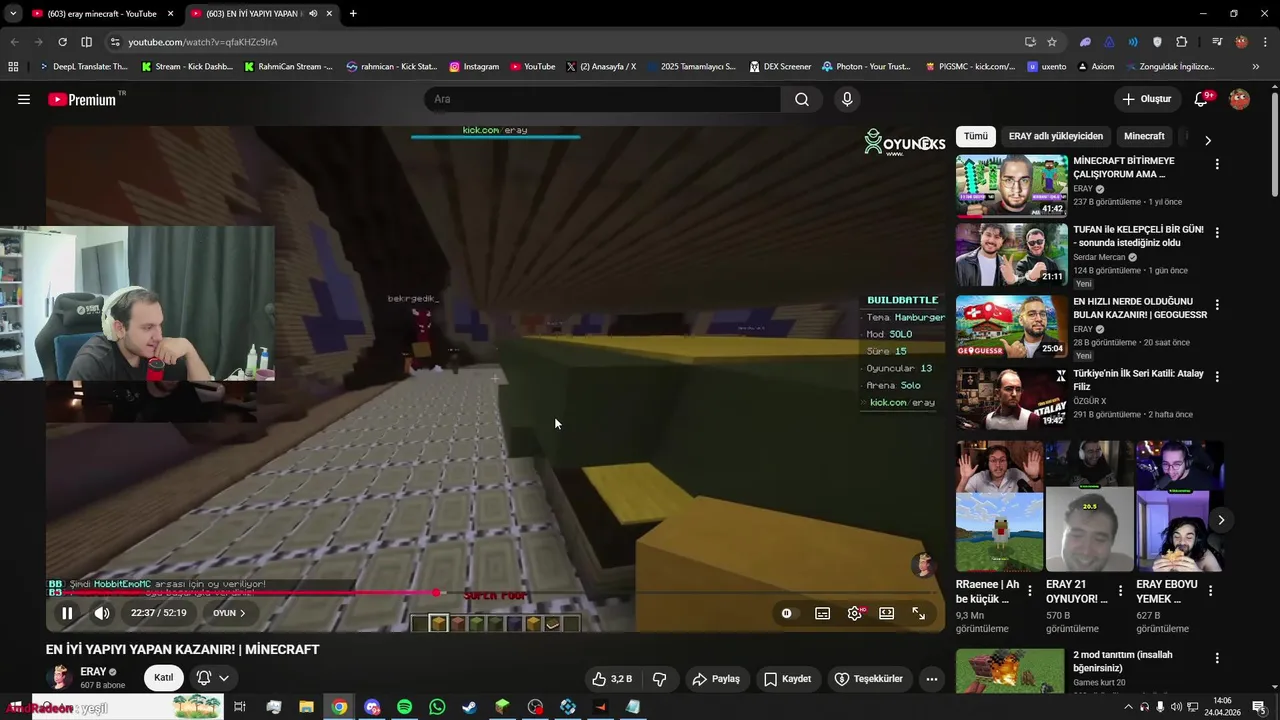Mute the tab playing EN İYİ YAPIYI YAPAN
Viewport: 1280px width, 720px height.
(313, 14)
